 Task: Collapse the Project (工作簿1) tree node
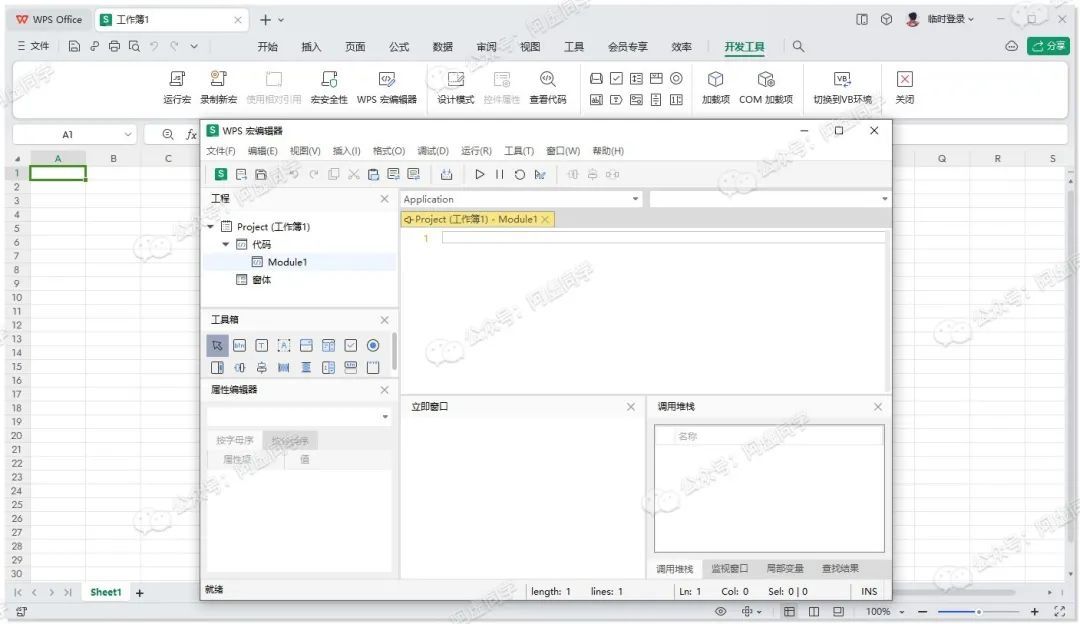click(x=211, y=227)
